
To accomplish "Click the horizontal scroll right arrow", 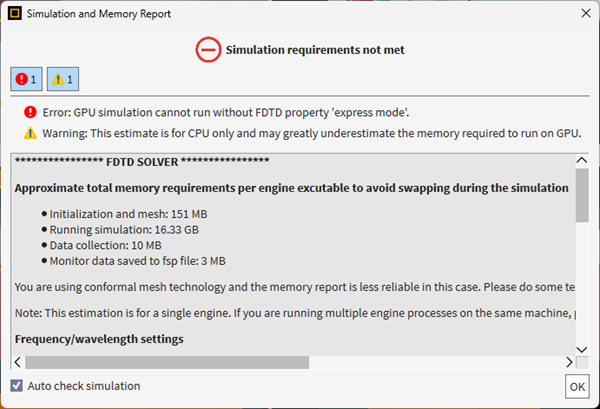I will point(569,362).
